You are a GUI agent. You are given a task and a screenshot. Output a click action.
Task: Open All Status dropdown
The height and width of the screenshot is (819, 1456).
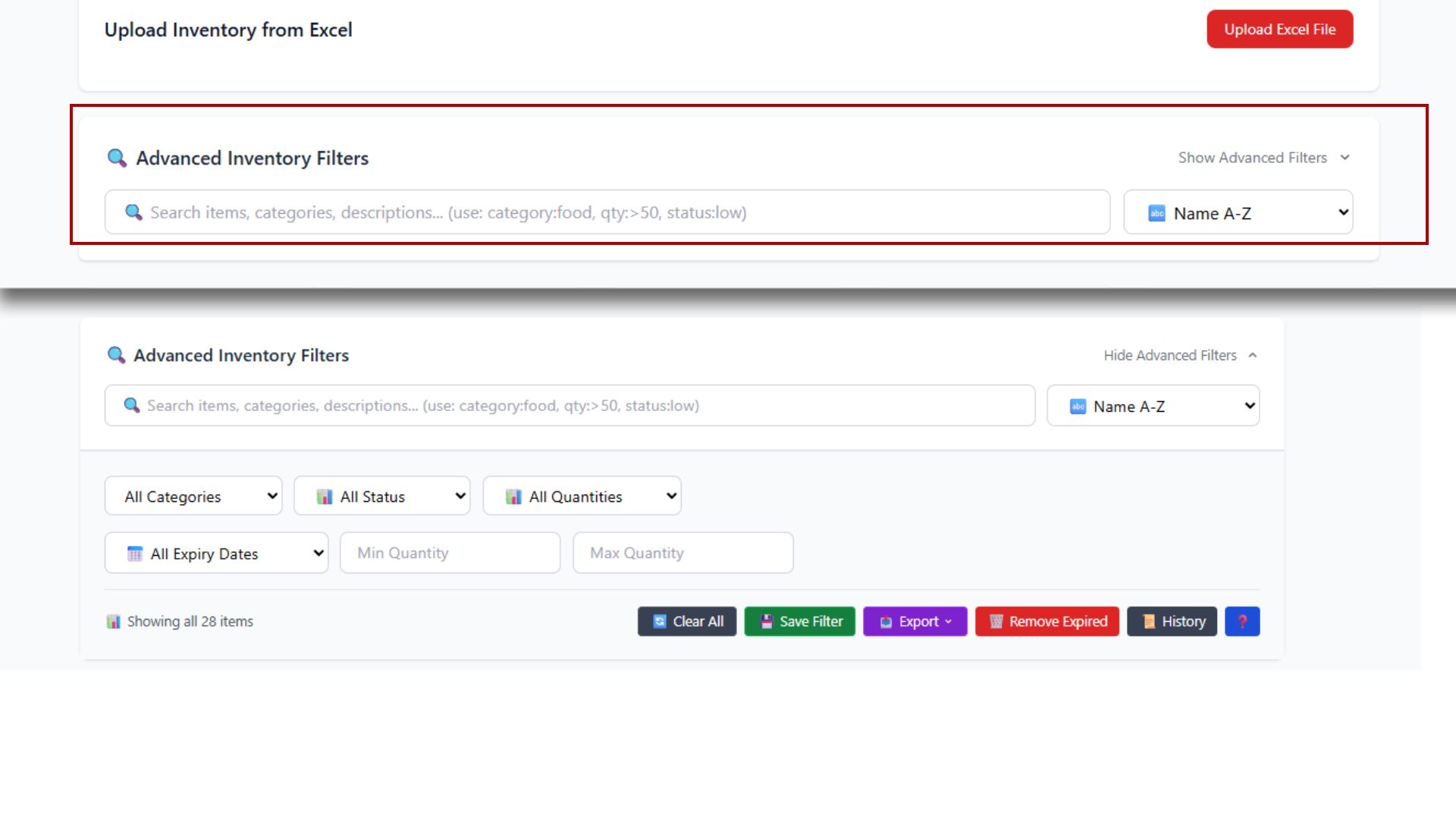point(381,496)
